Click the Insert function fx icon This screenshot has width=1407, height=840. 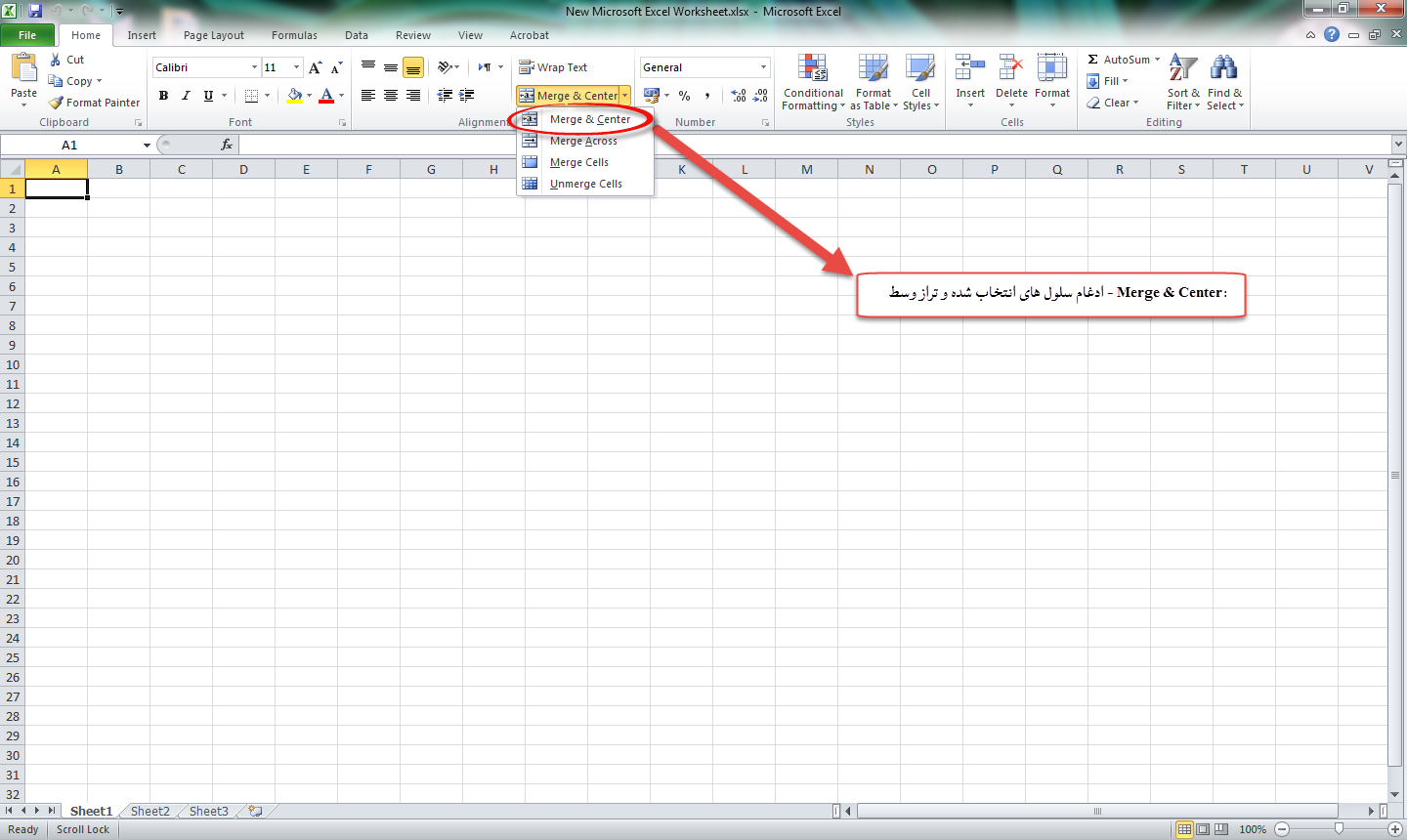tap(227, 145)
